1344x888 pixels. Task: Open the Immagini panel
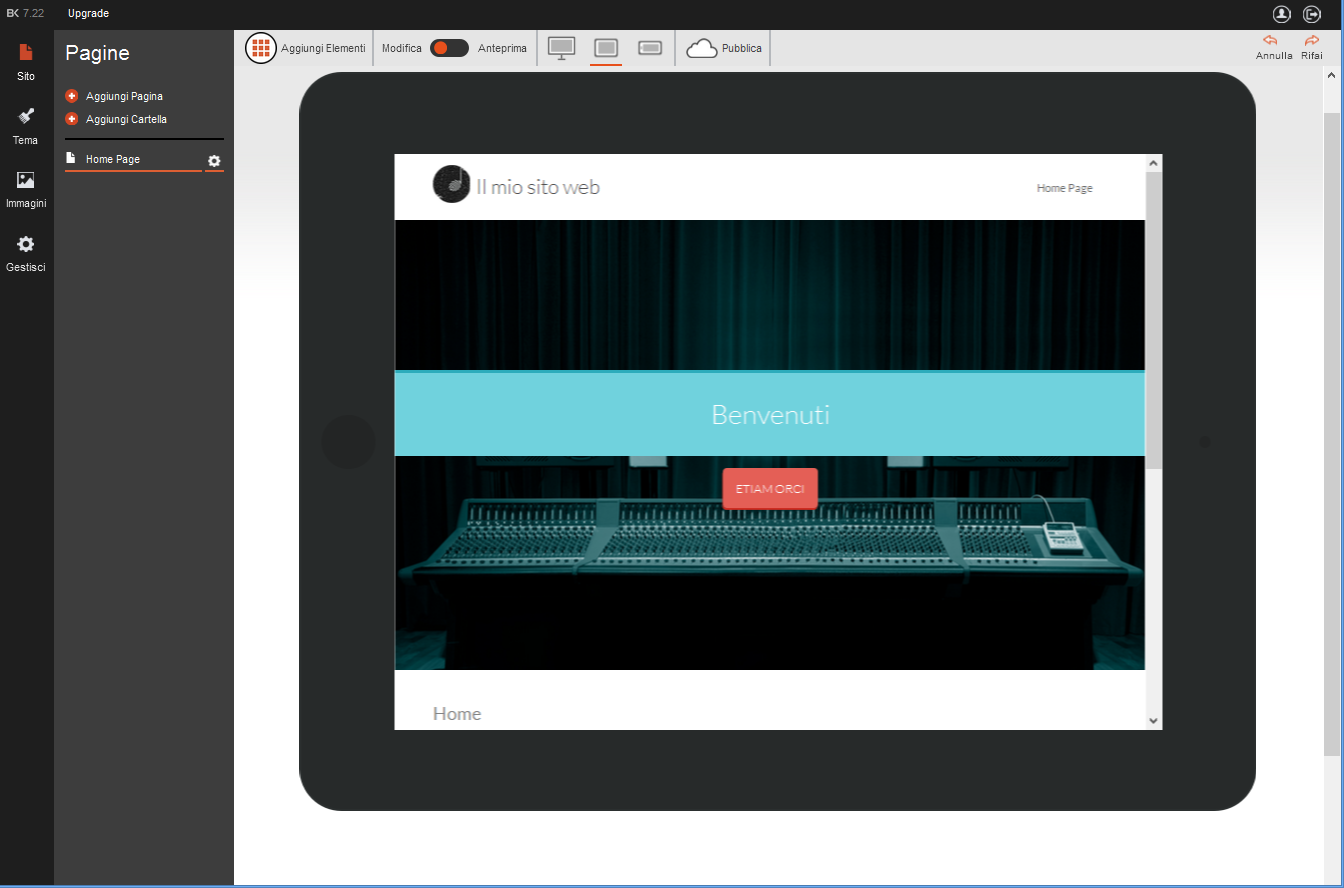(26, 189)
